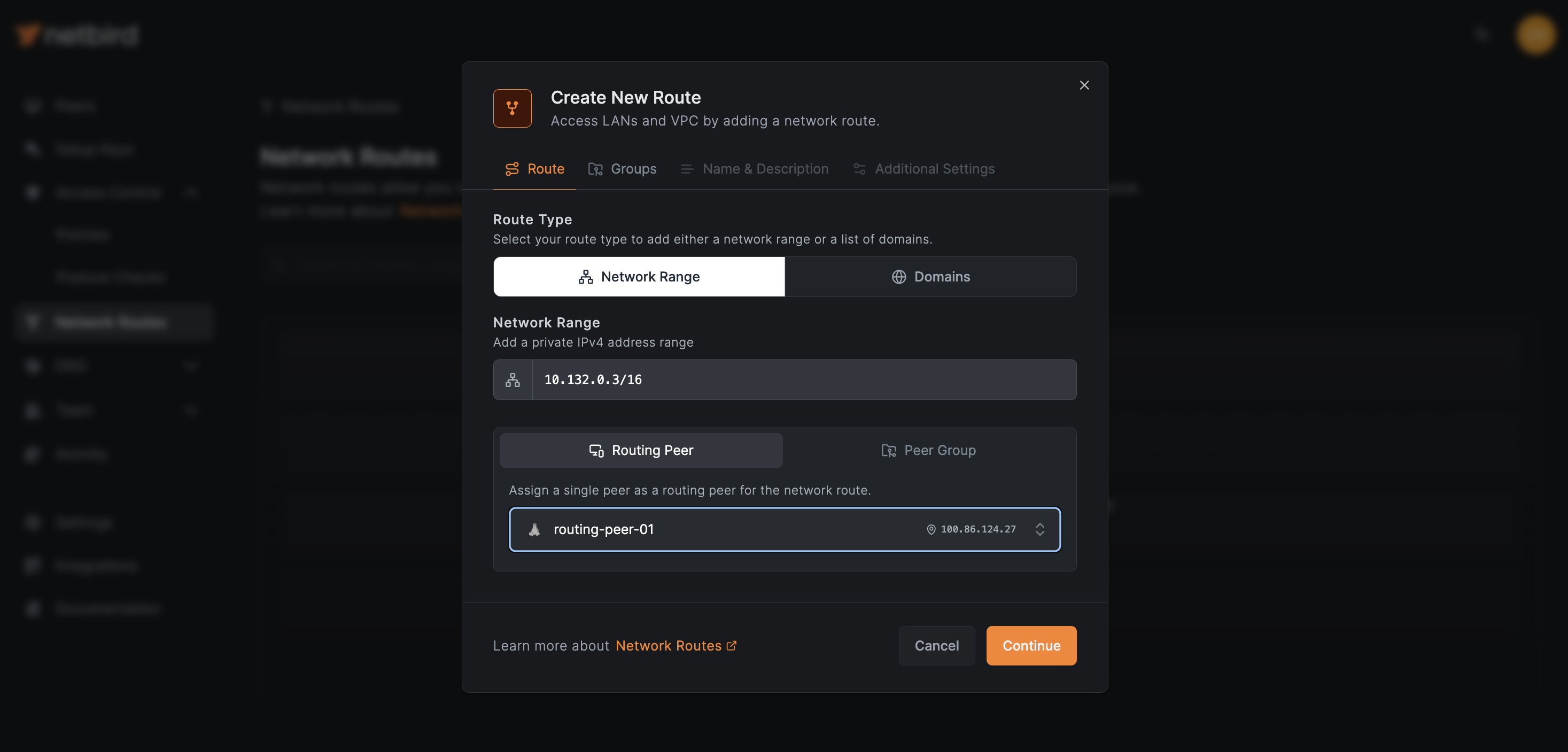Switch to Peer Group assignment
Viewport: 1568px width, 752px height.
(x=928, y=450)
